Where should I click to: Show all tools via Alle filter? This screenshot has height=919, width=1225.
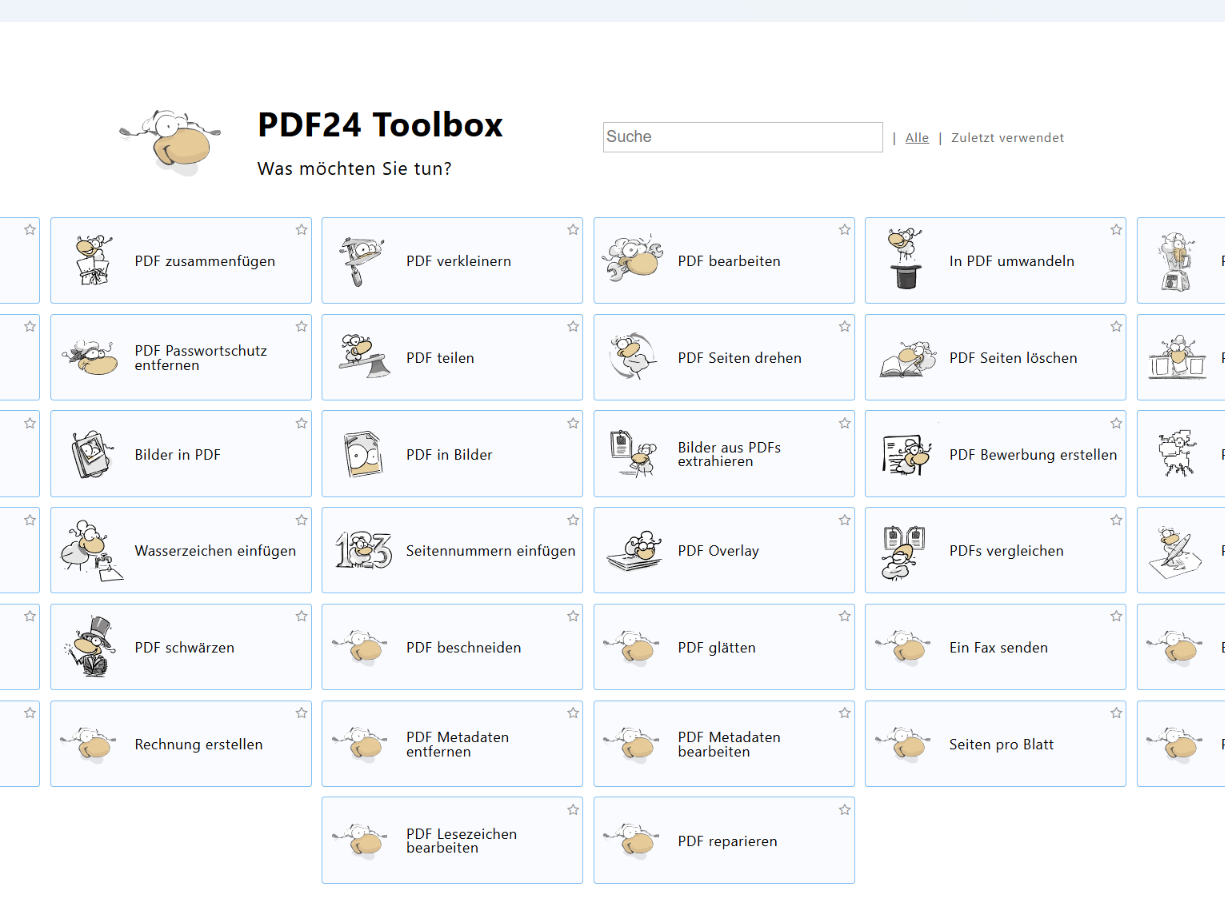coord(917,138)
